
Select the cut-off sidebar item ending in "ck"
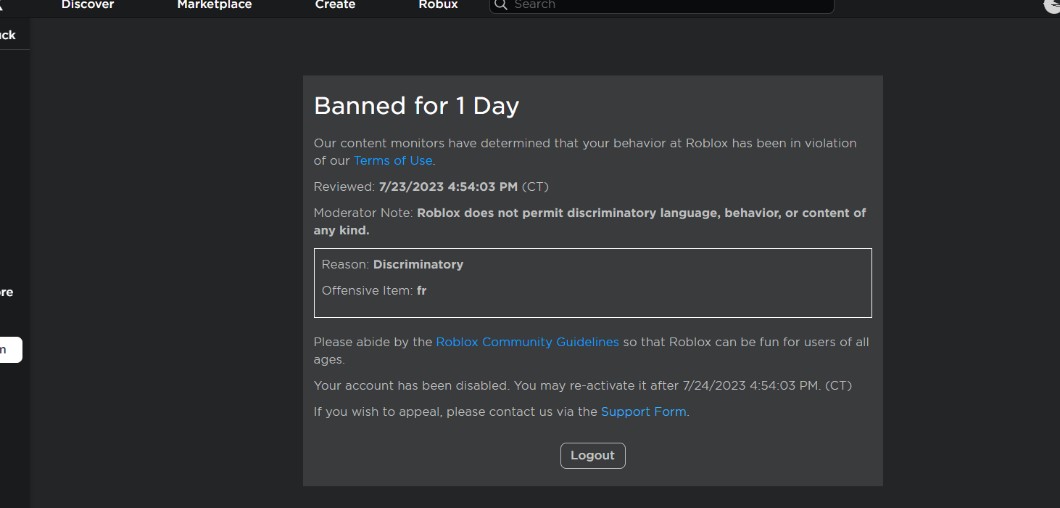(8, 36)
